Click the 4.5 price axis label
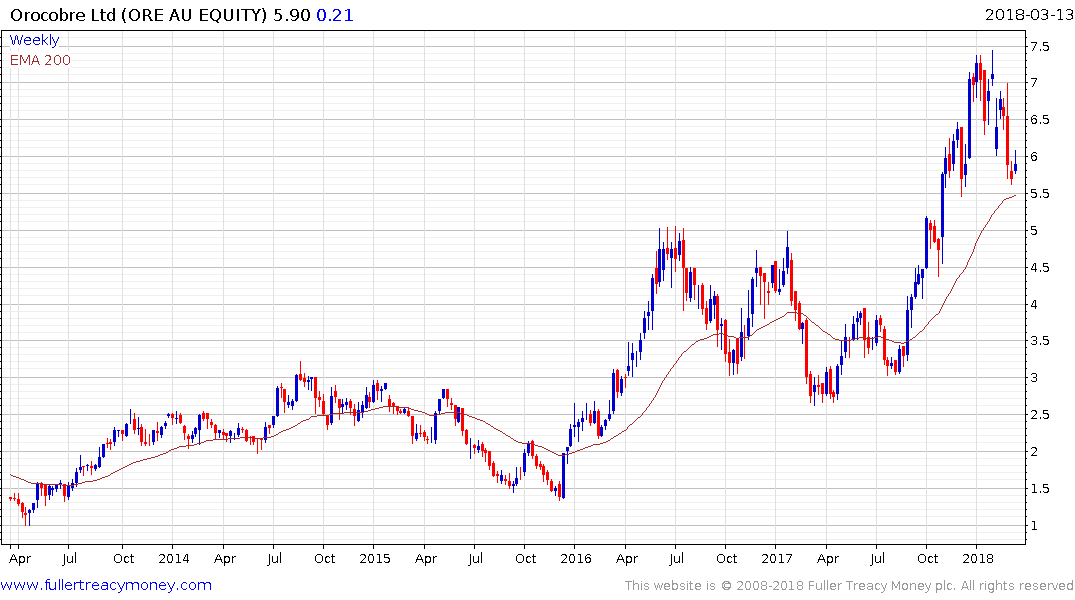 (1039, 267)
